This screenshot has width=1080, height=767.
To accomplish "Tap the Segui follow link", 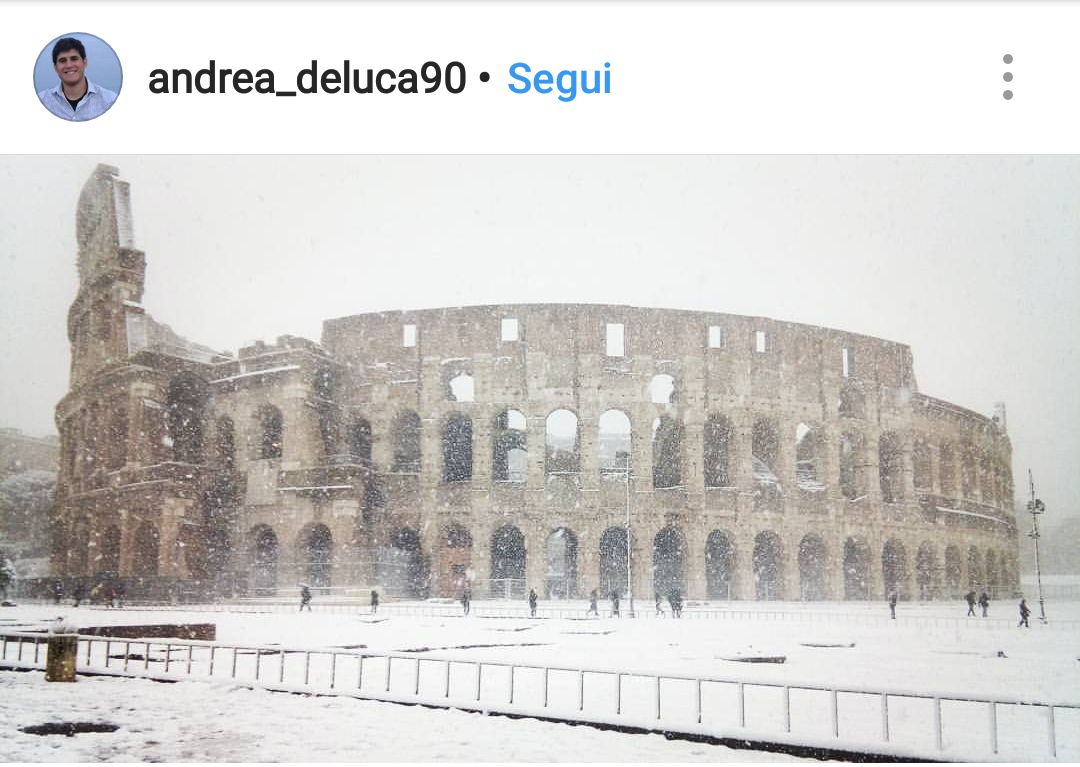I will (x=559, y=79).
